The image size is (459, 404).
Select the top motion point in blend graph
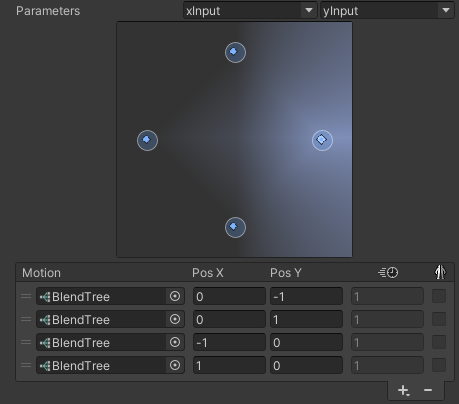(x=235, y=52)
